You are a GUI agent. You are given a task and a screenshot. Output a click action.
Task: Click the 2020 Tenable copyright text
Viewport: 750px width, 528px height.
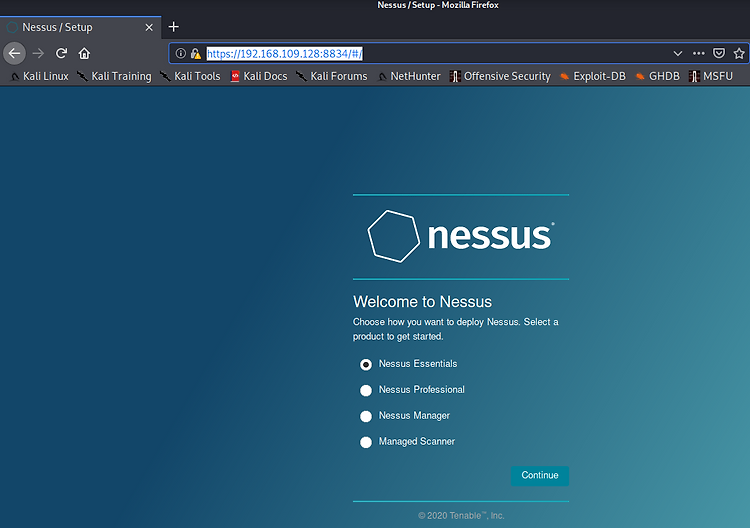tap(461, 516)
